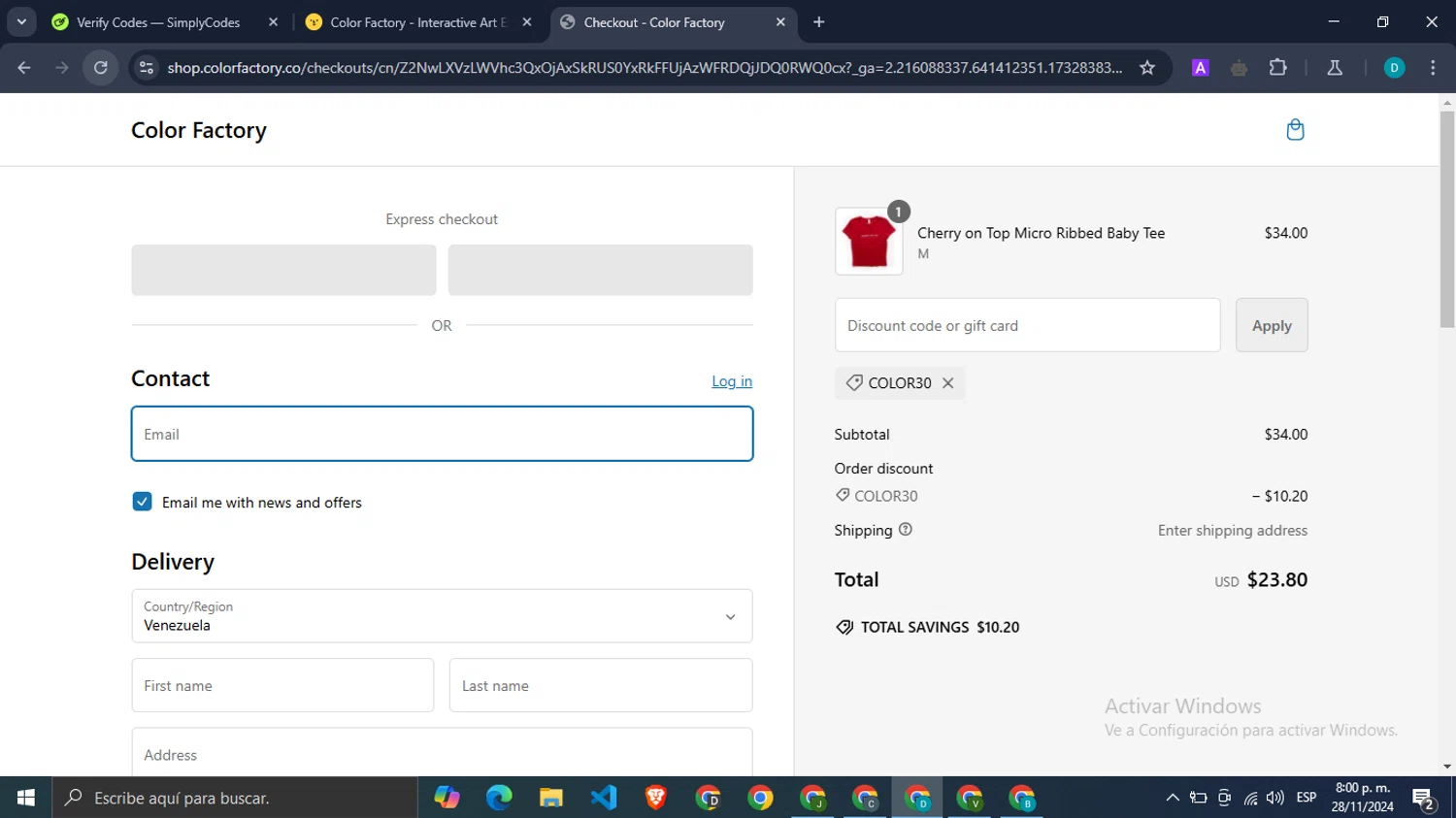This screenshot has width=1456, height=818.
Task: Focus the Last name field
Action: pyautogui.click(x=601, y=685)
